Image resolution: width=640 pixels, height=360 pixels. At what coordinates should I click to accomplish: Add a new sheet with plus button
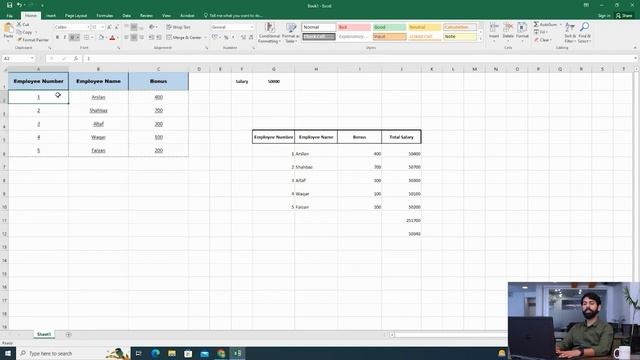(68, 334)
